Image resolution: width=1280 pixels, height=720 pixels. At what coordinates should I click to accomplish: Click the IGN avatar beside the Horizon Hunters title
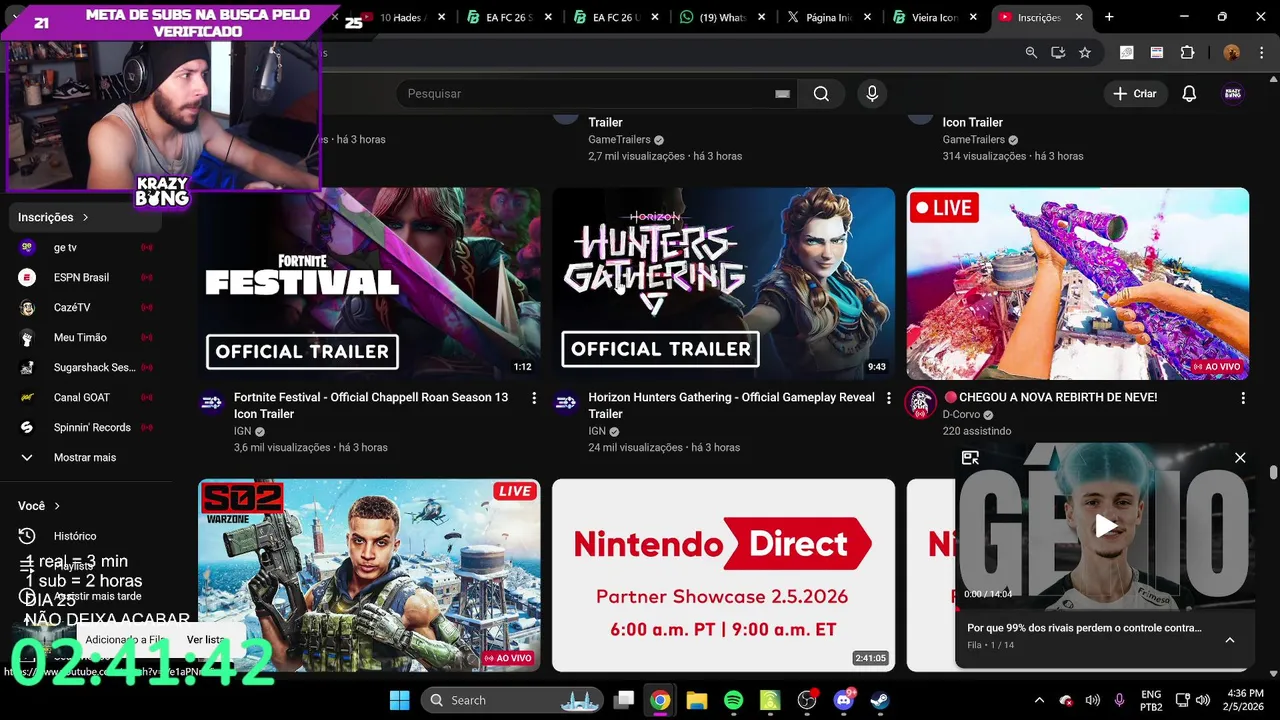point(566,403)
